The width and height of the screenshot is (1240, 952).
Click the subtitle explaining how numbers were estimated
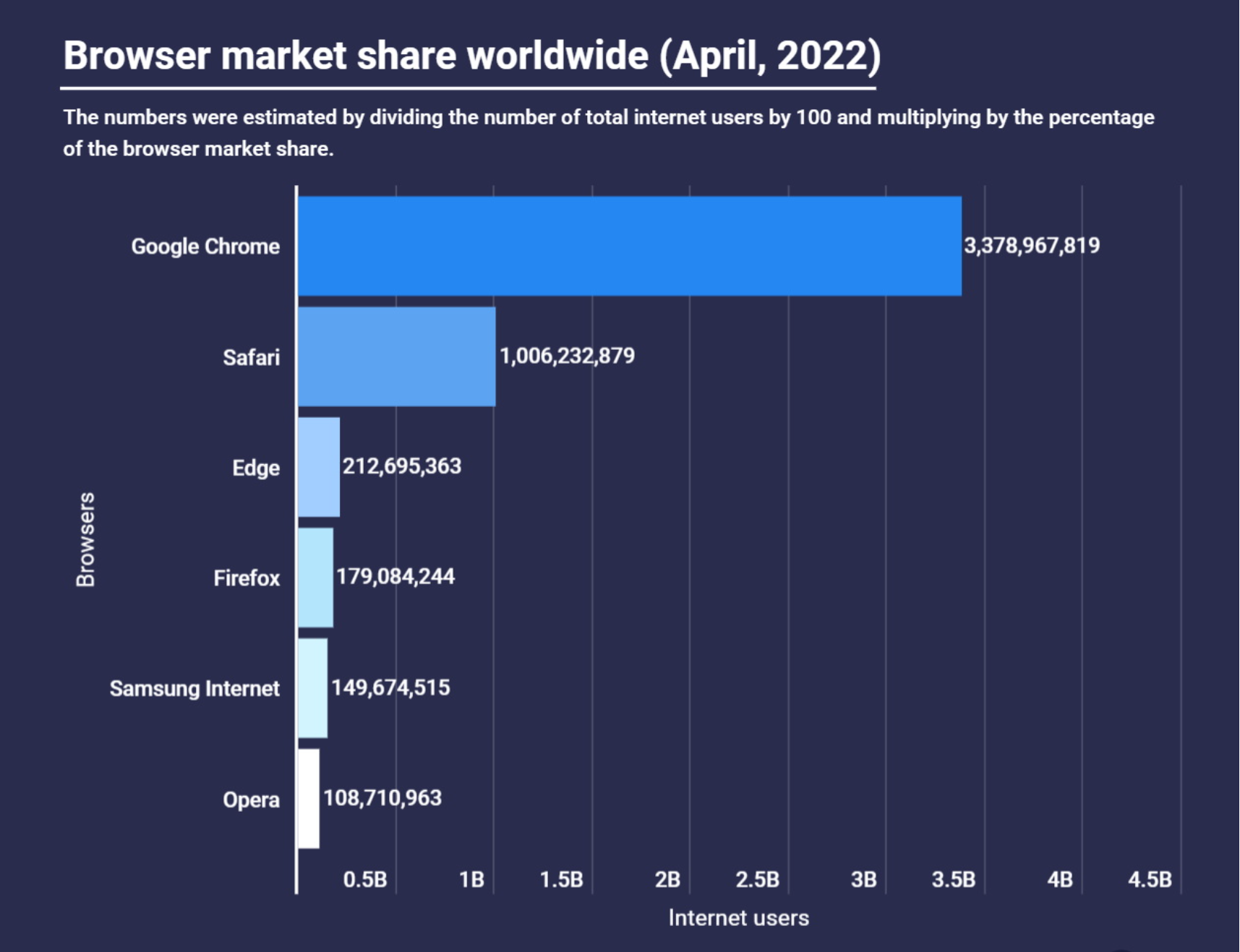[x=609, y=133]
